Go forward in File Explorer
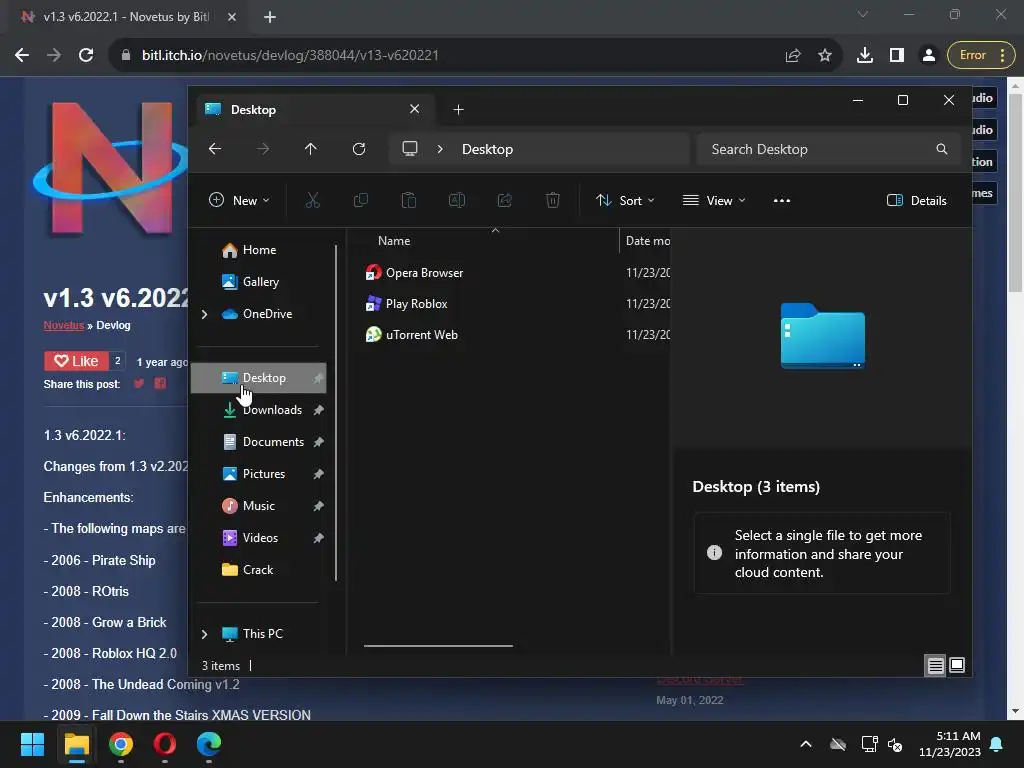Screen dimensions: 1024x768 (x=263, y=149)
